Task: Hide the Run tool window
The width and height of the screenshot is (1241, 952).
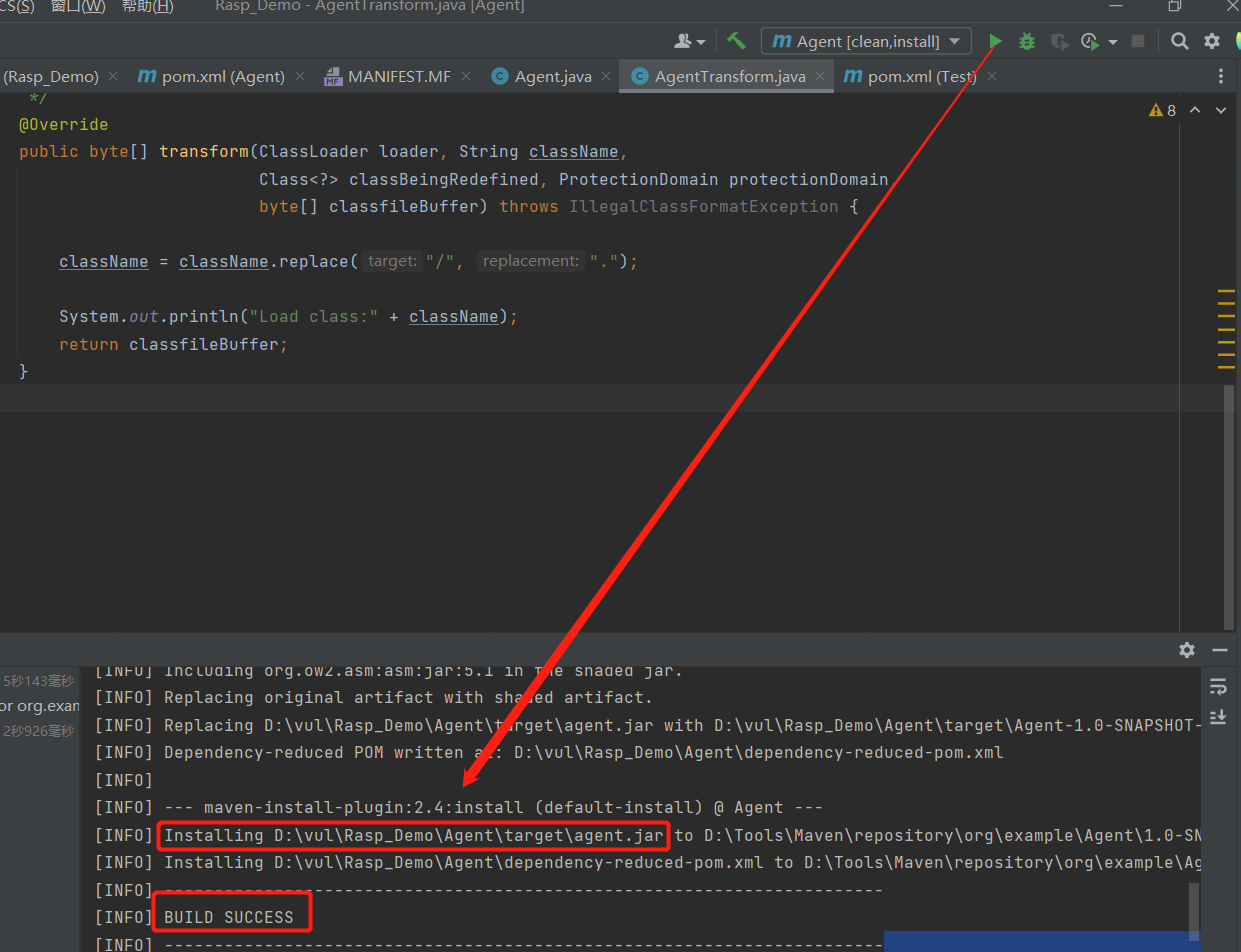Action: coord(1219,650)
